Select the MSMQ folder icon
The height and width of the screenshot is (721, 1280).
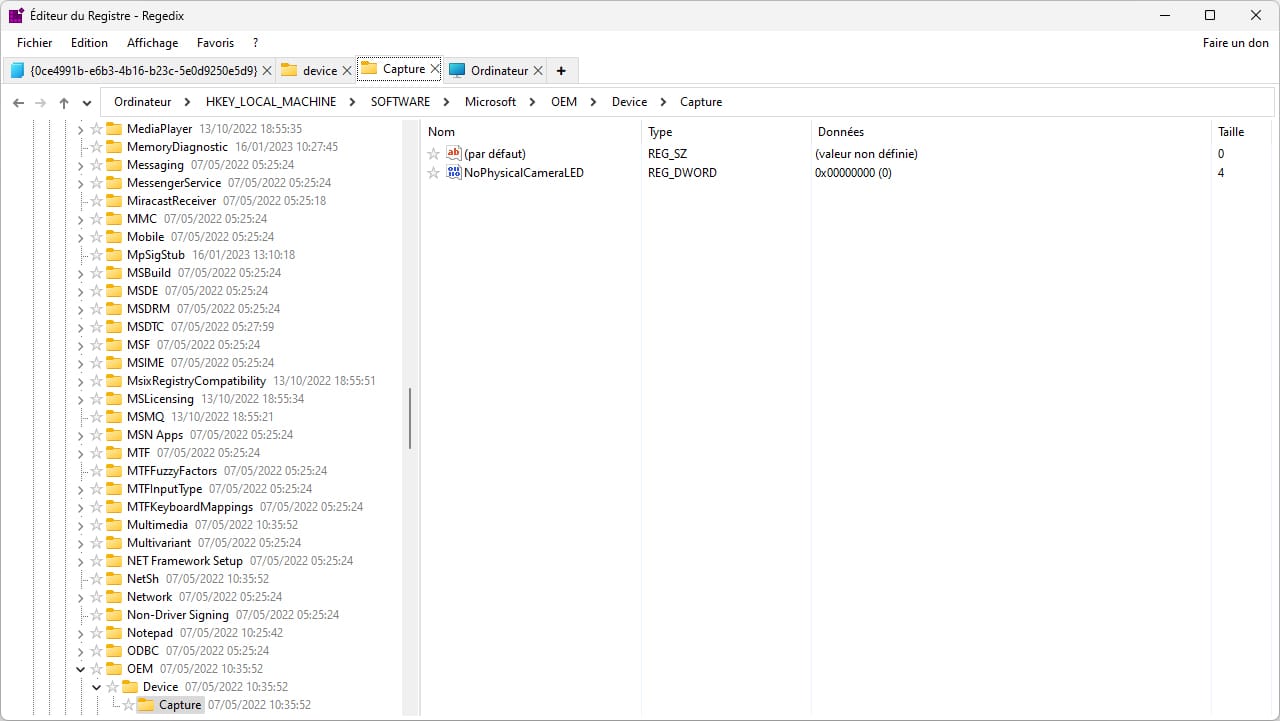pyautogui.click(x=114, y=417)
